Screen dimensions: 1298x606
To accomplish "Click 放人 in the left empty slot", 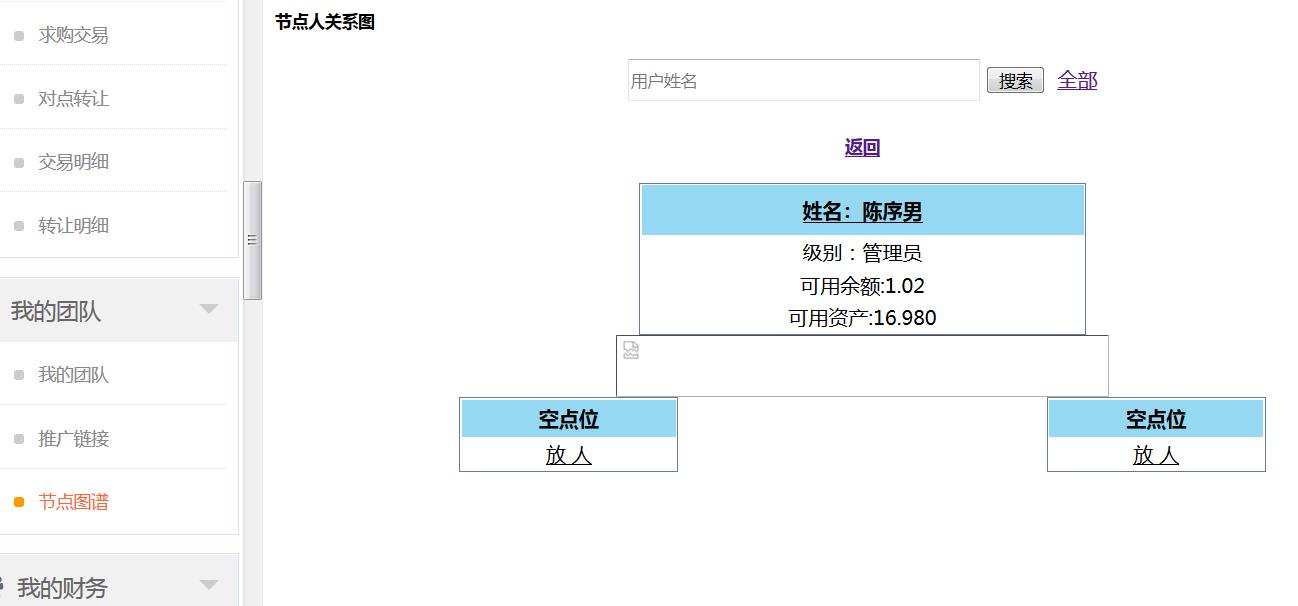I will pyautogui.click(x=568, y=455).
